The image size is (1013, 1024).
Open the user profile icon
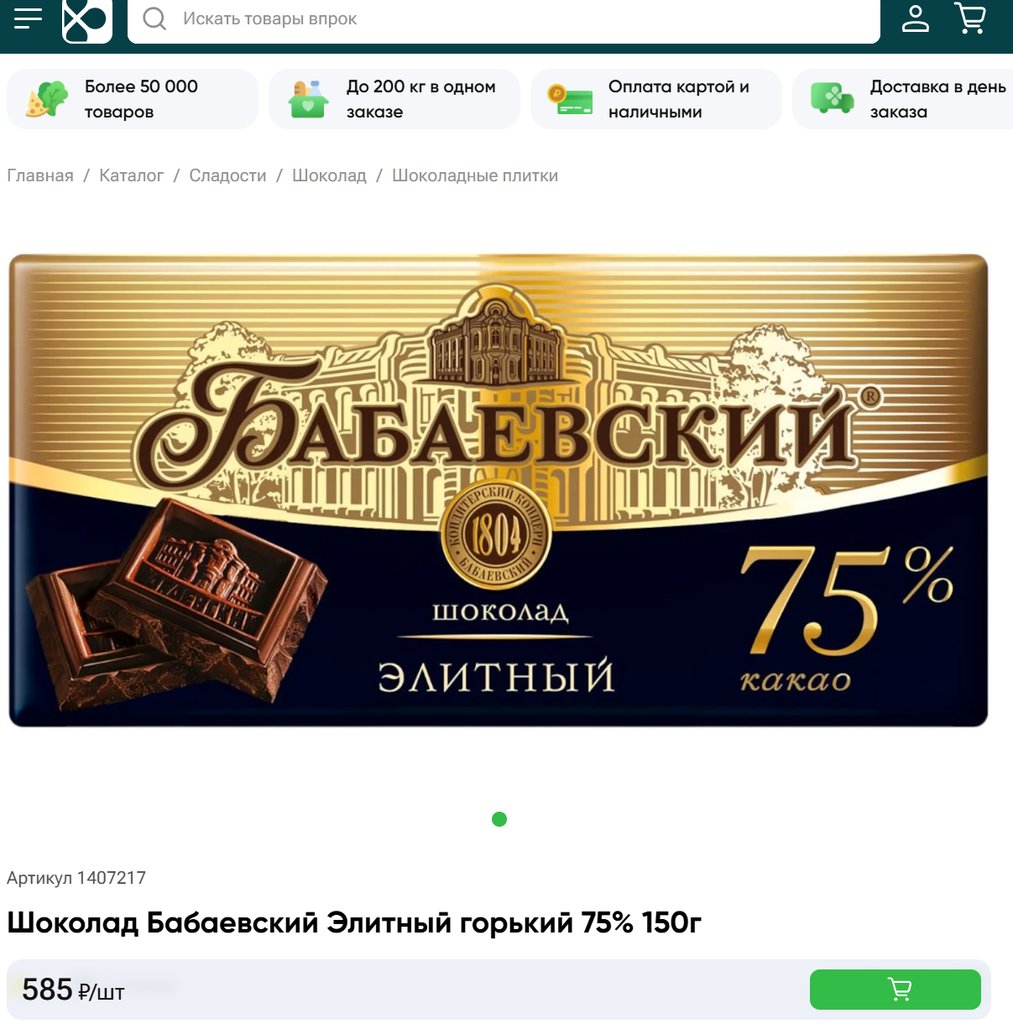pyautogui.click(x=915, y=18)
